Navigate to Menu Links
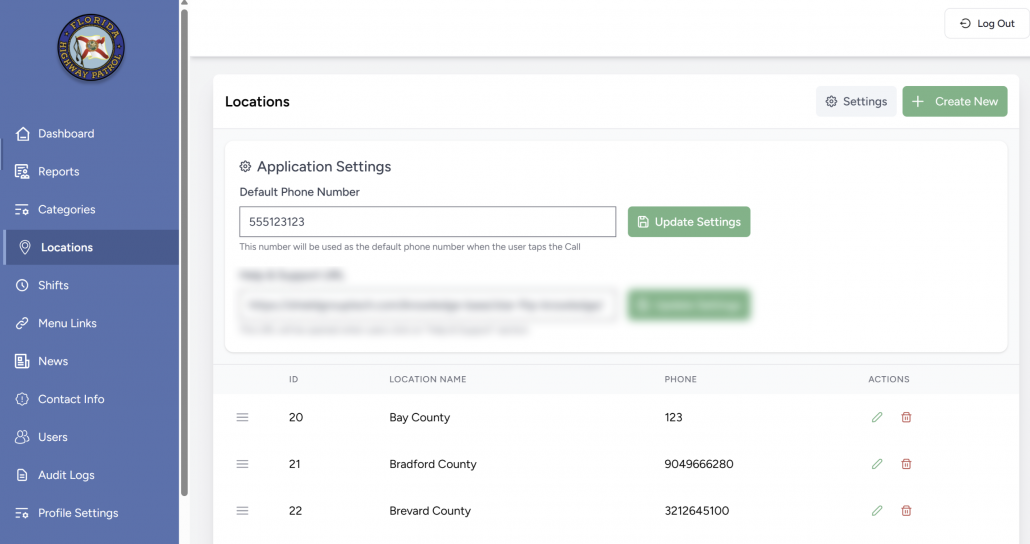This screenshot has height=544, width=1030. (67, 324)
